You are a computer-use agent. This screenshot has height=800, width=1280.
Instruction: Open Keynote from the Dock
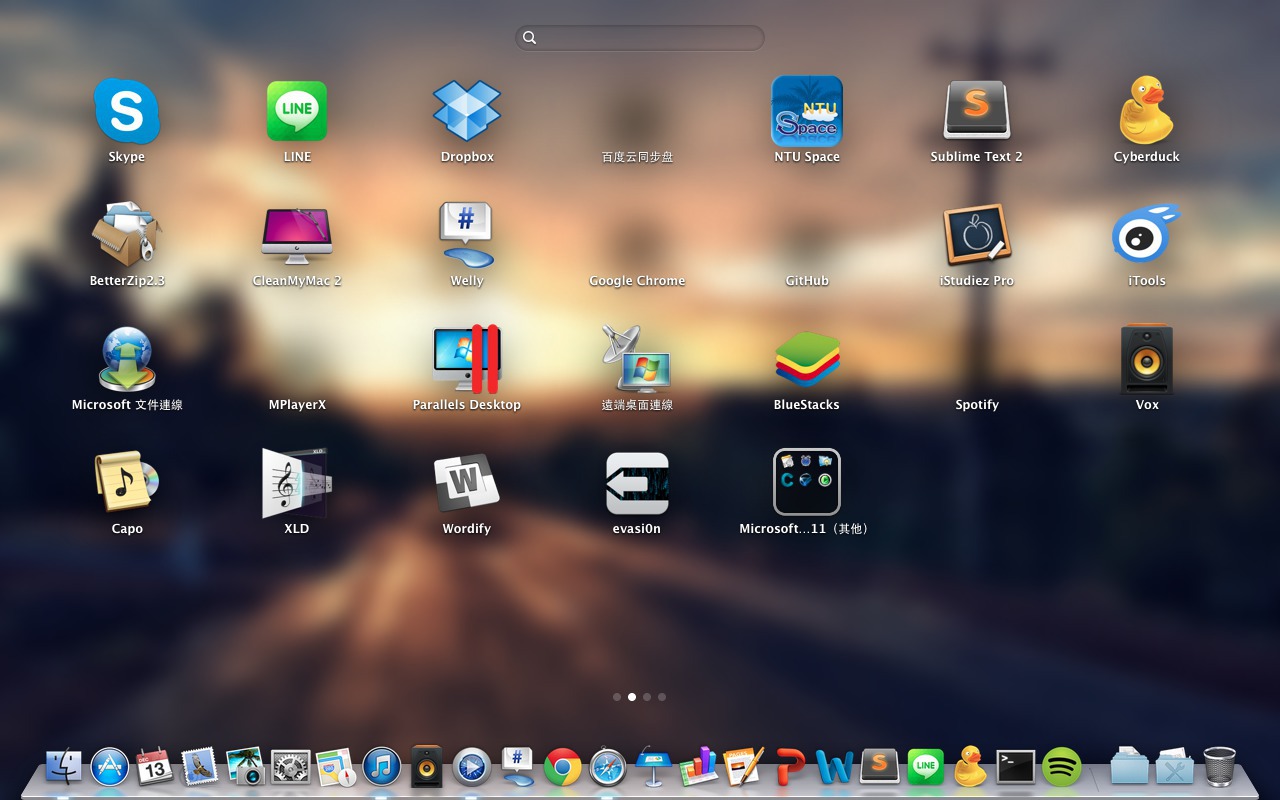(x=654, y=766)
